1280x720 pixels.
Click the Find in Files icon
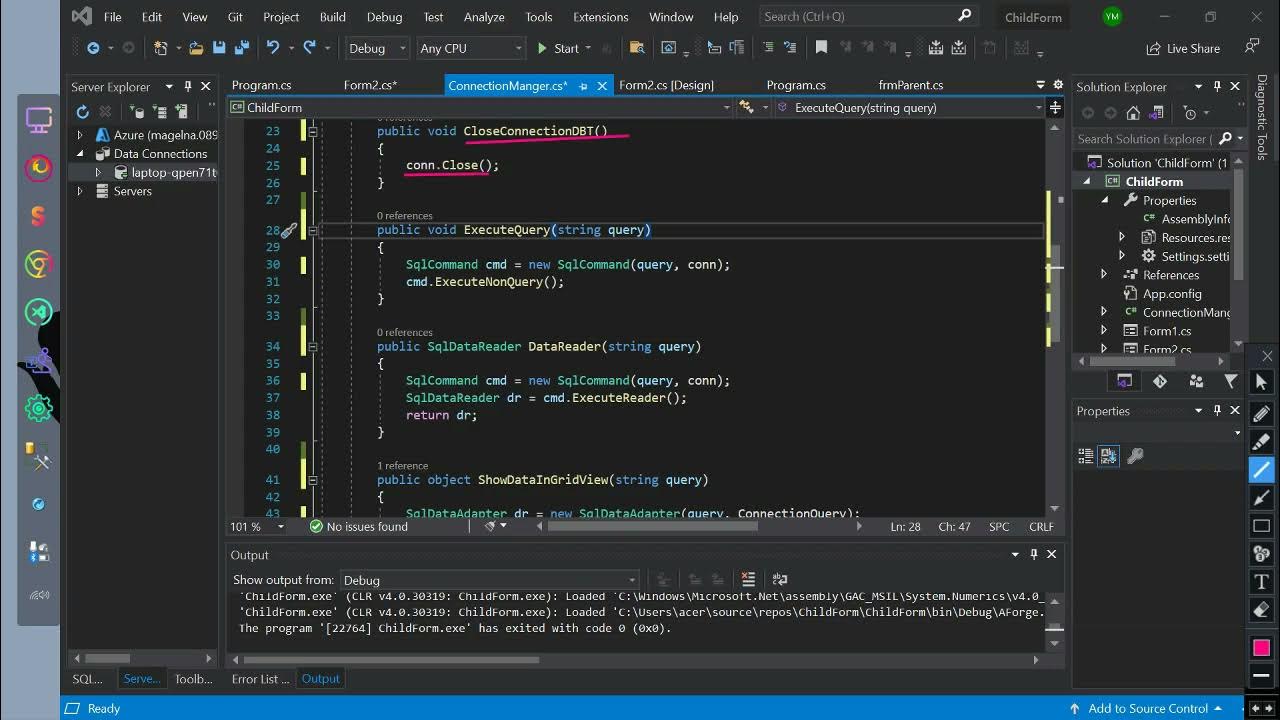pyautogui.click(x=636, y=48)
